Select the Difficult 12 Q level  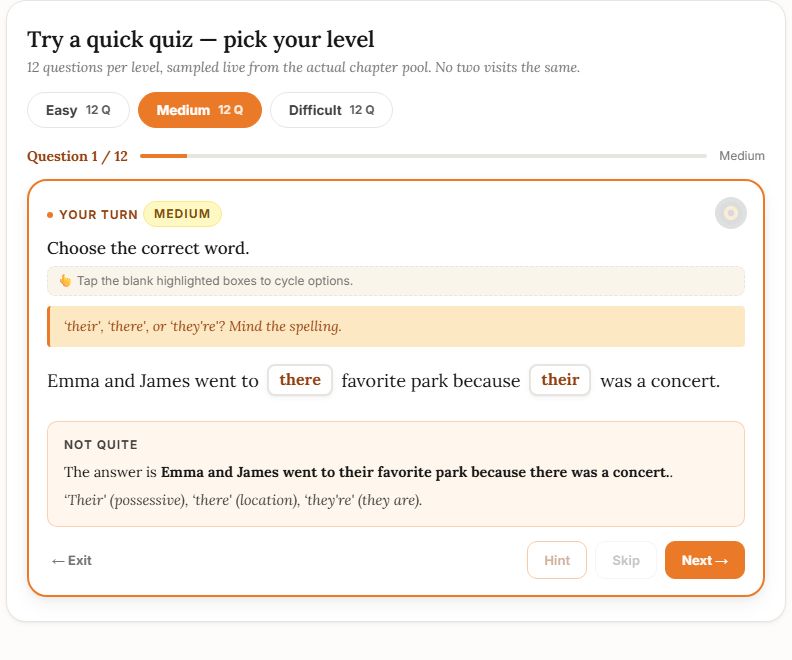(331, 110)
